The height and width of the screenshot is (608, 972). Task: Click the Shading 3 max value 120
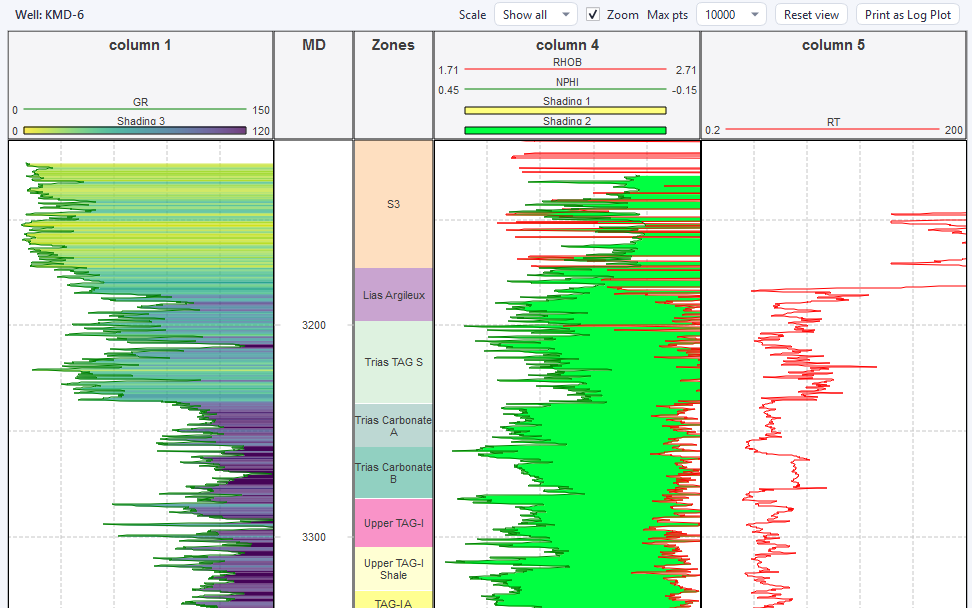pos(261,131)
